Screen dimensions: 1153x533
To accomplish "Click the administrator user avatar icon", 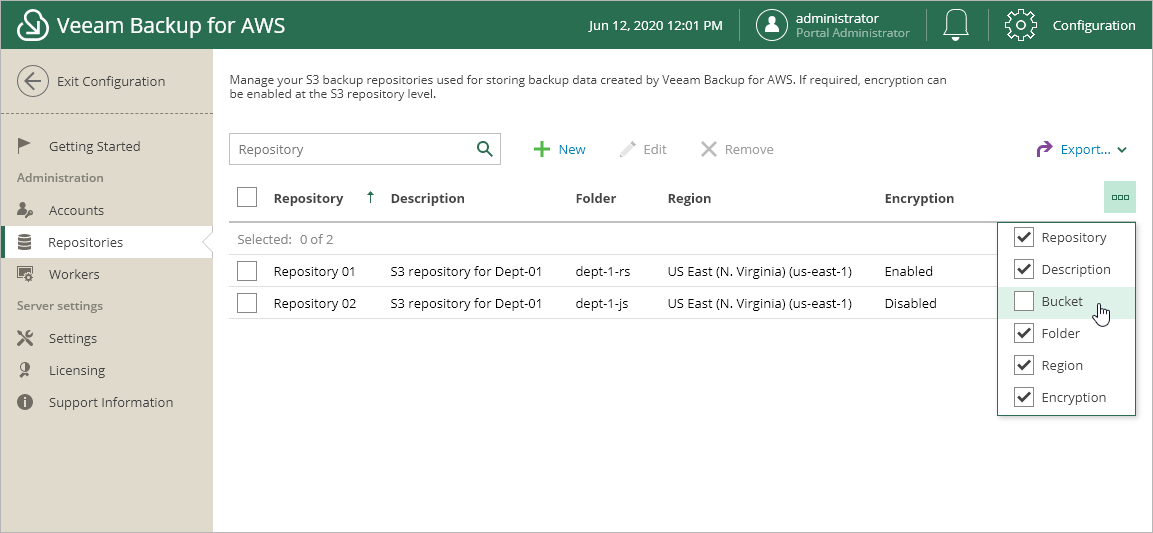I will (772, 25).
